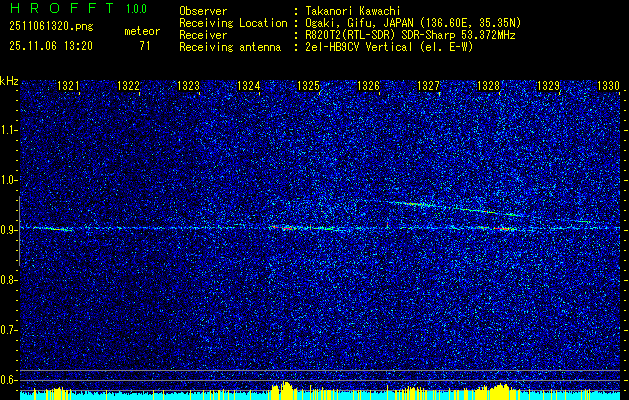This screenshot has height=400, width=629.
Task: Select the filename 2511061320.png
Action: click(51, 26)
